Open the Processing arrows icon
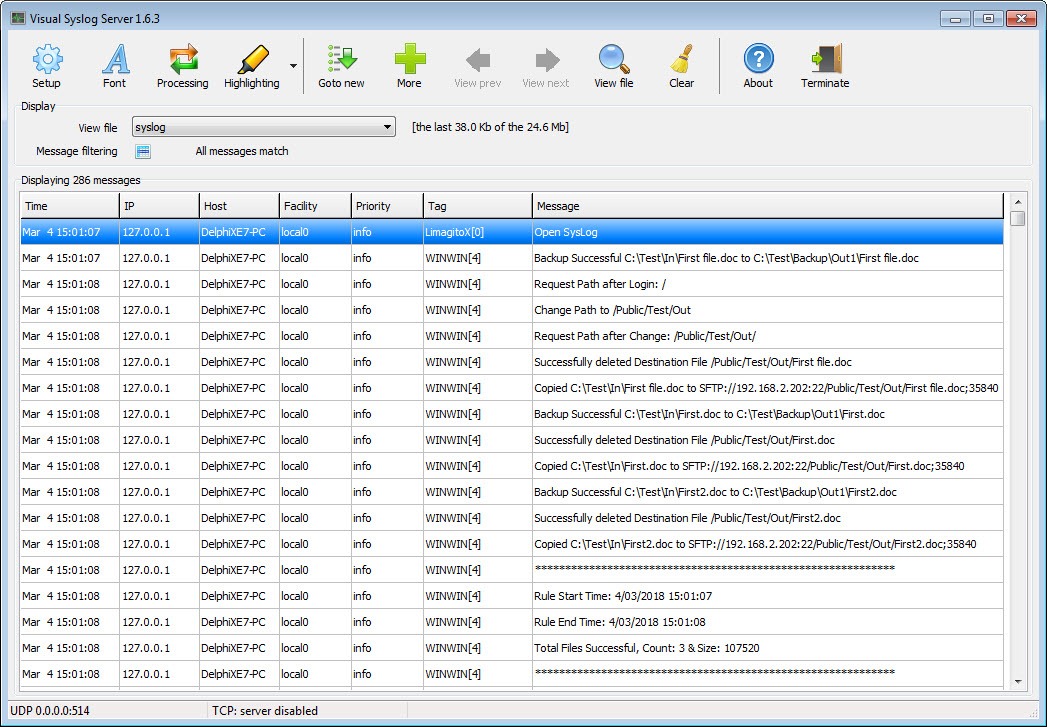The image size is (1047, 727). coord(183,59)
